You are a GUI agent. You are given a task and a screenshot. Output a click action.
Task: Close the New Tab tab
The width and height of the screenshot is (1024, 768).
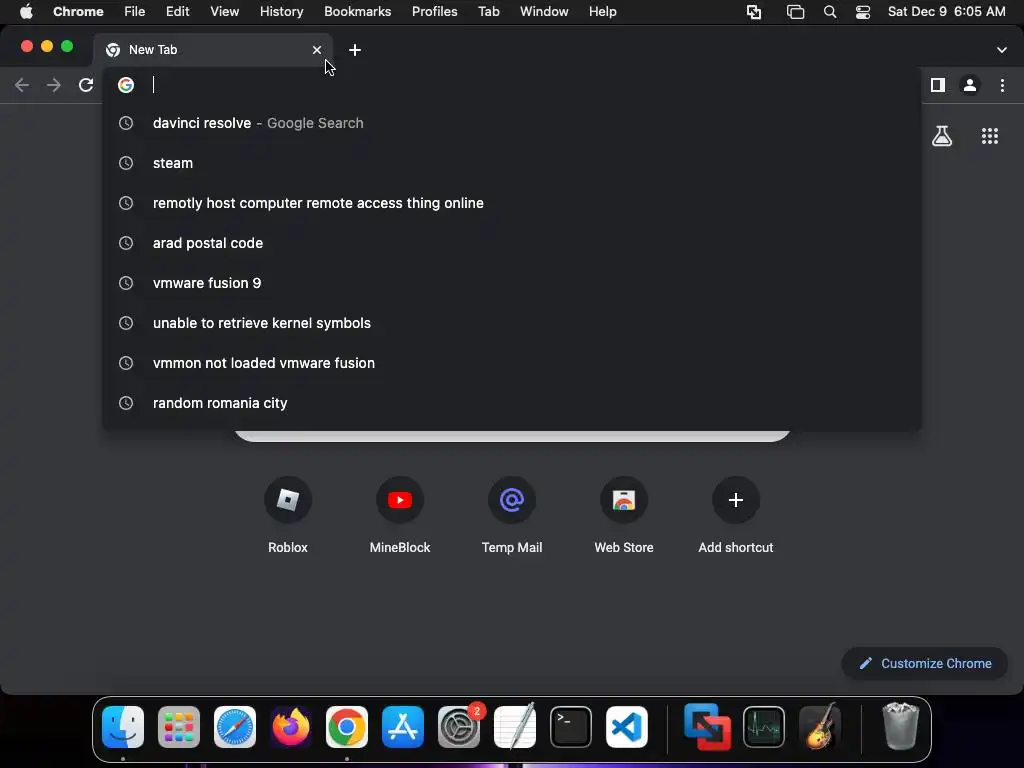click(317, 50)
